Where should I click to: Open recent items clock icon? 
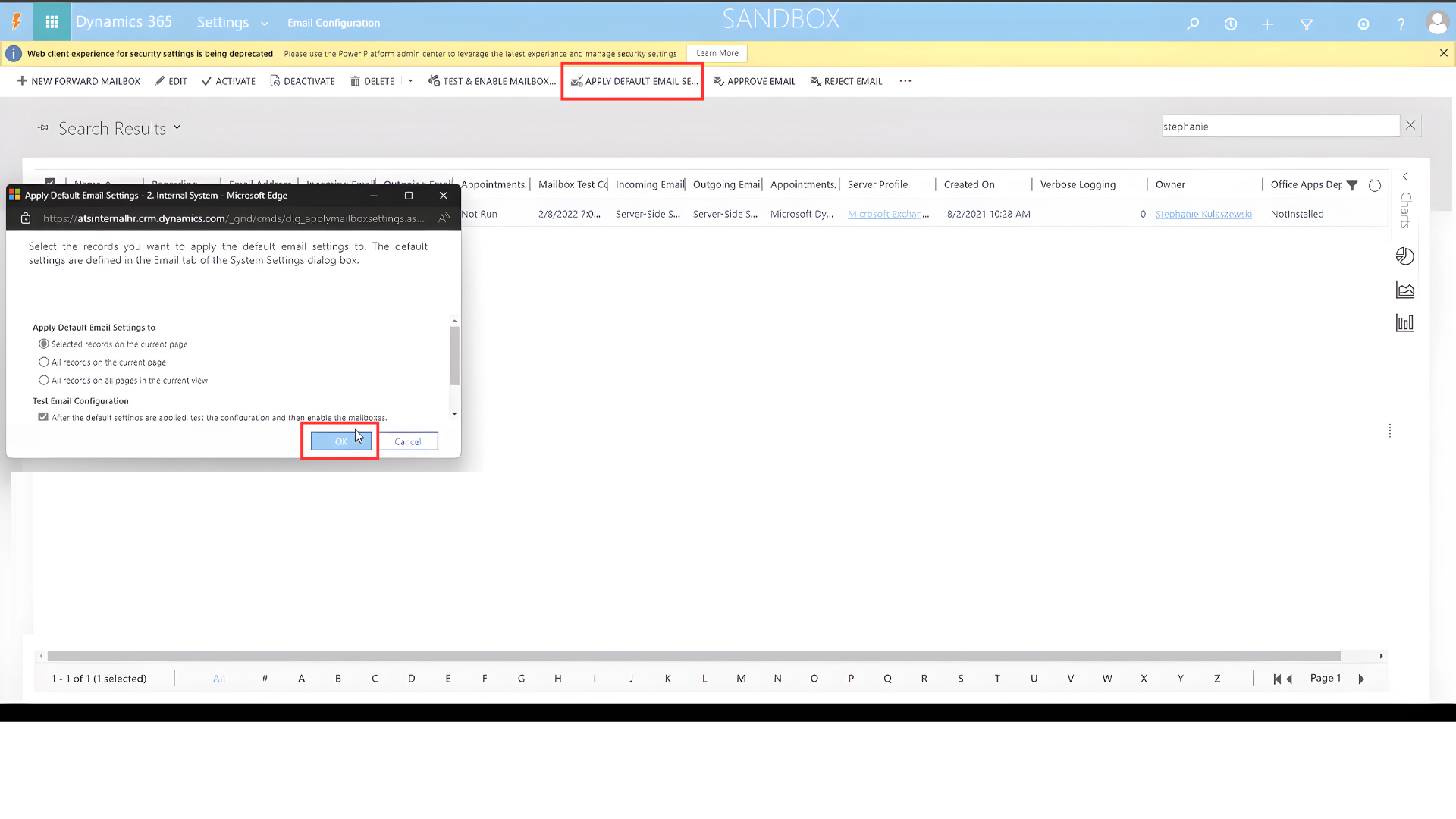click(1230, 24)
